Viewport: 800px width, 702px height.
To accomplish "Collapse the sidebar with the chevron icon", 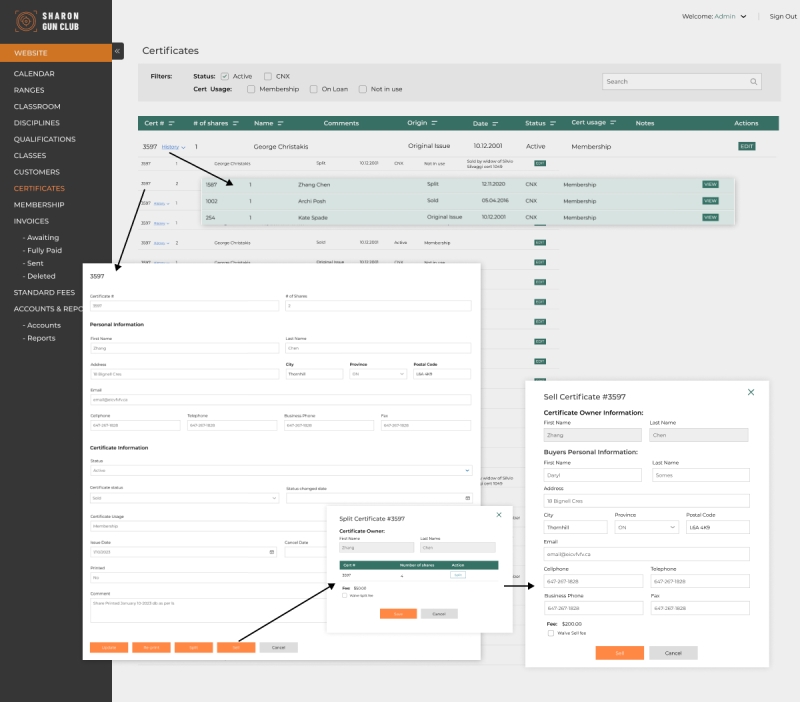I will tap(118, 49).
